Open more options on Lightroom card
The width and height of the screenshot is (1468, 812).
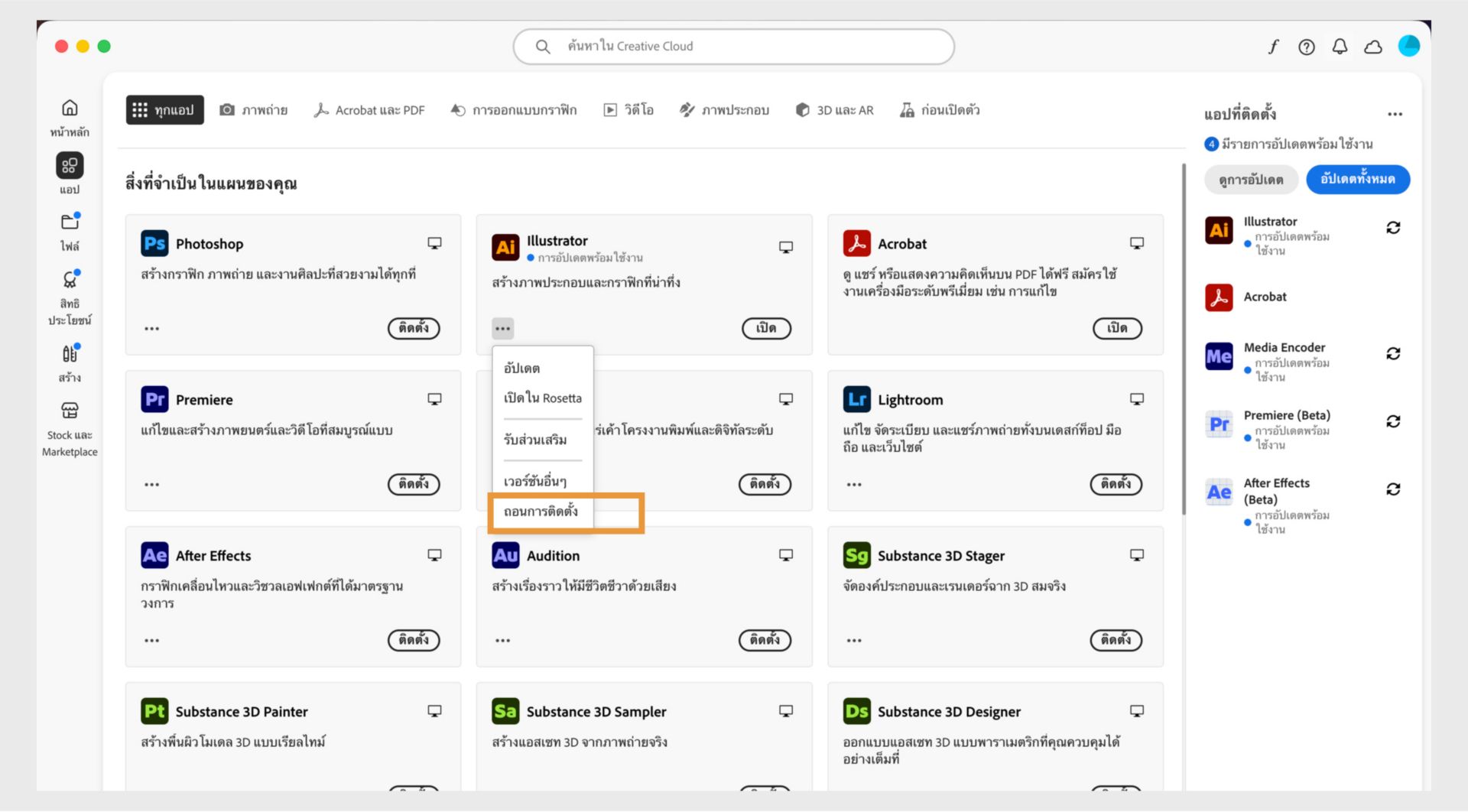tap(854, 485)
